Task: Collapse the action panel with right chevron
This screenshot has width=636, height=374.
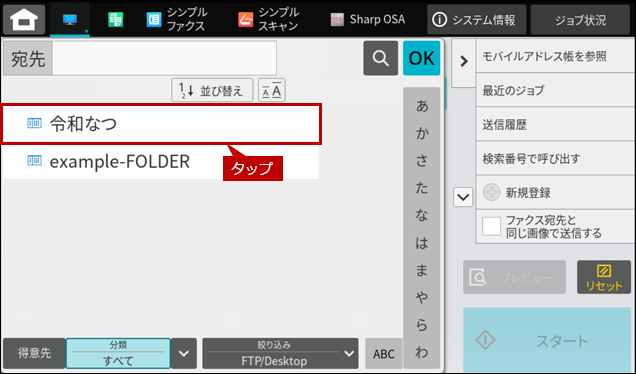Action: 464,62
